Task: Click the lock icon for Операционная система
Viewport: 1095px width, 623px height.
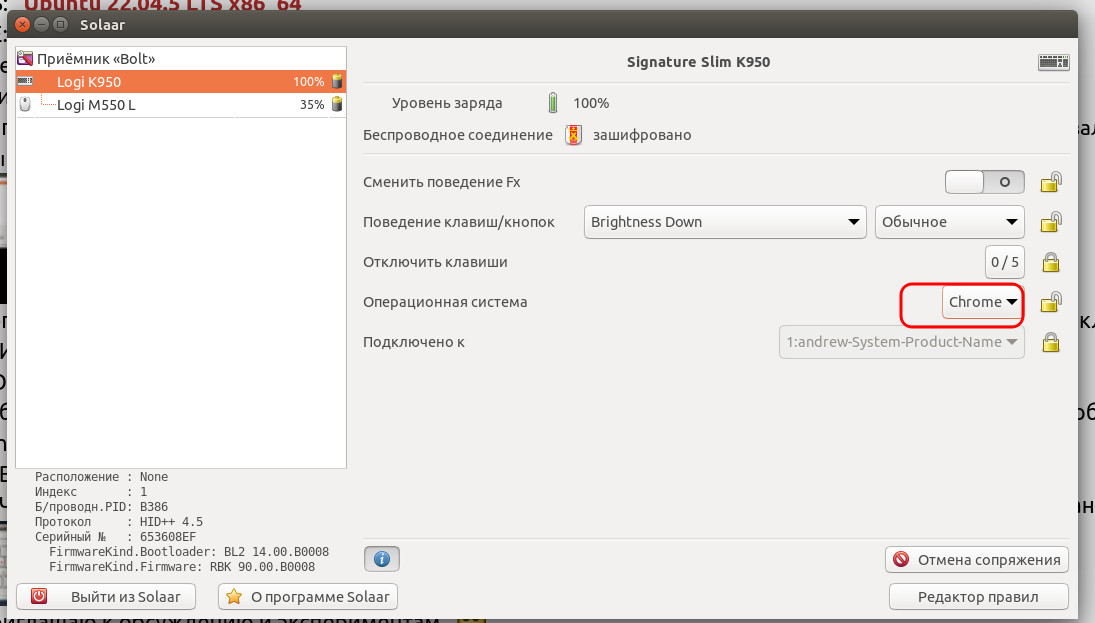Action: tap(1051, 302)
